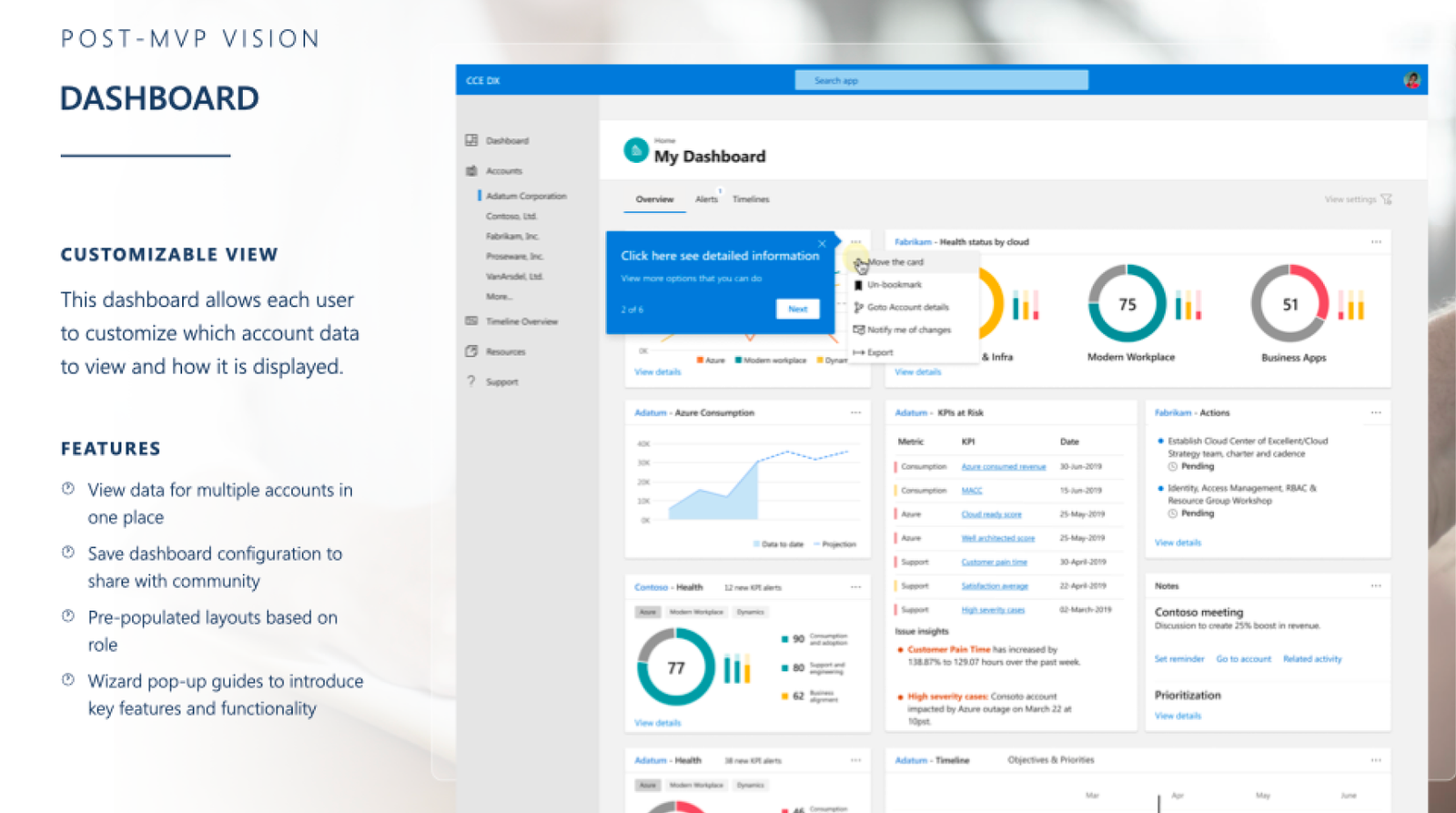Open the Resources sidebar icon
Viewport: 1456px width, 813px height.
point(471,351)
